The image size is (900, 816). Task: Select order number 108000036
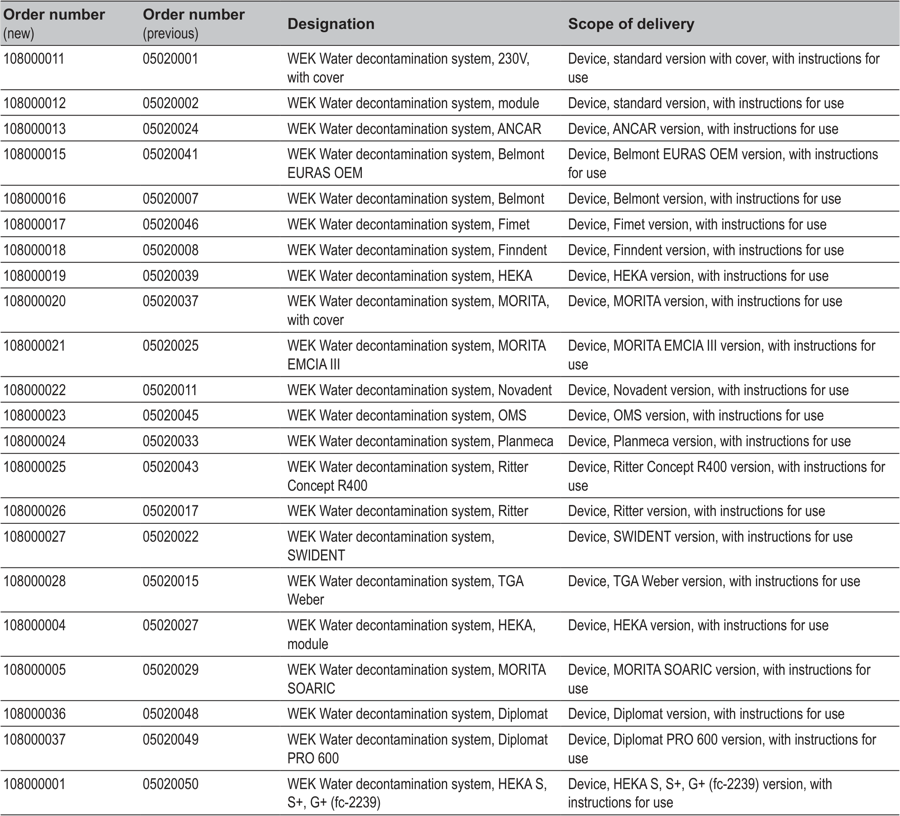pos(34,714)
